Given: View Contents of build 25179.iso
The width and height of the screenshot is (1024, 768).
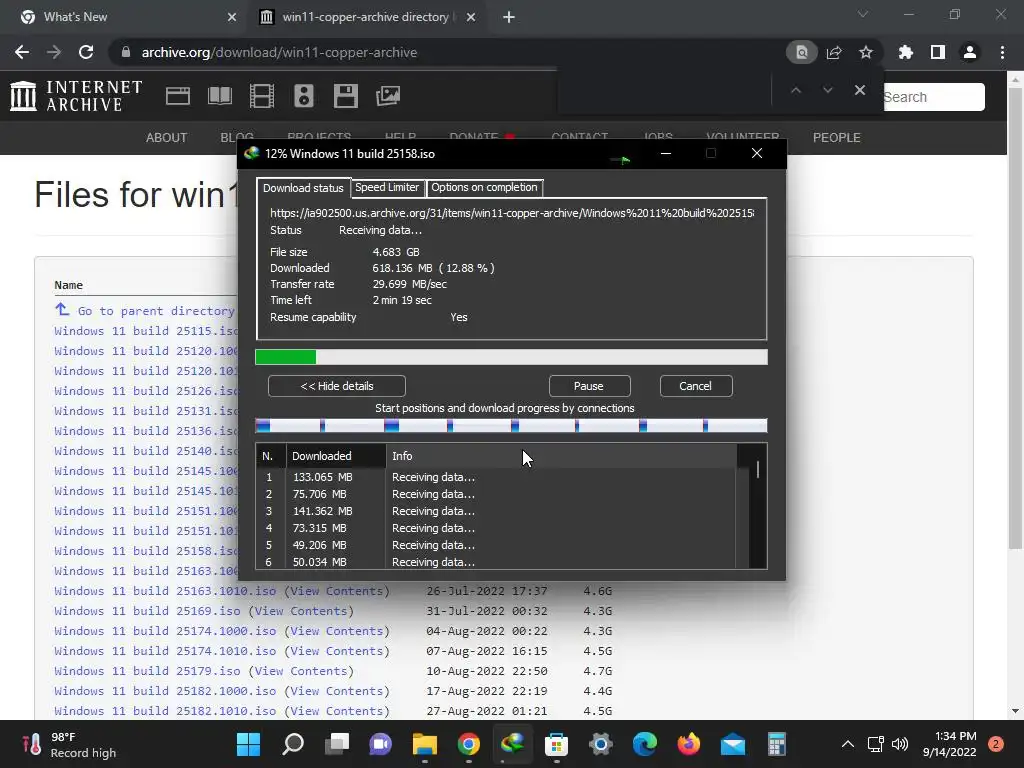Looking at the screenshot, I should (x=301, y=671).
